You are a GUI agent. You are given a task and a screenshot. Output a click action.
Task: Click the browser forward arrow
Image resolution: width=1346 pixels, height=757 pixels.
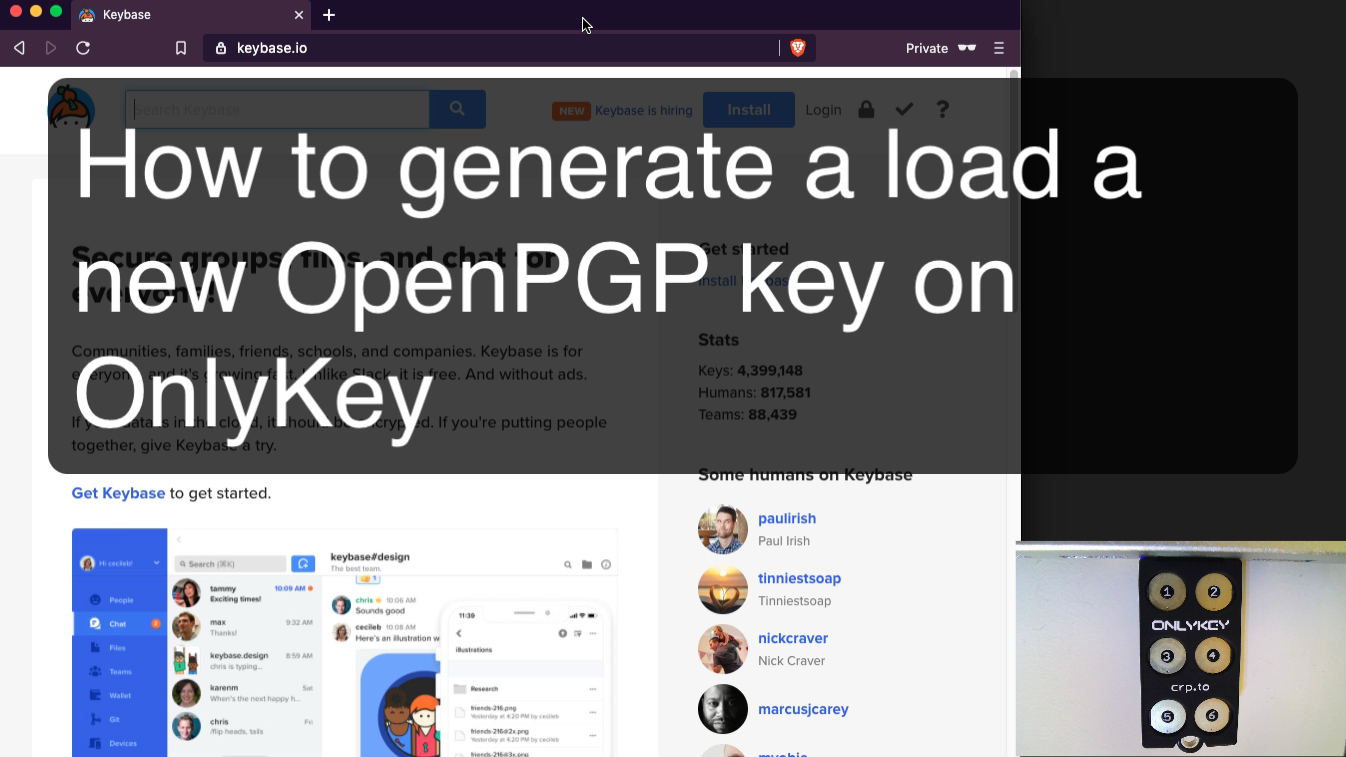click(51, 48)
